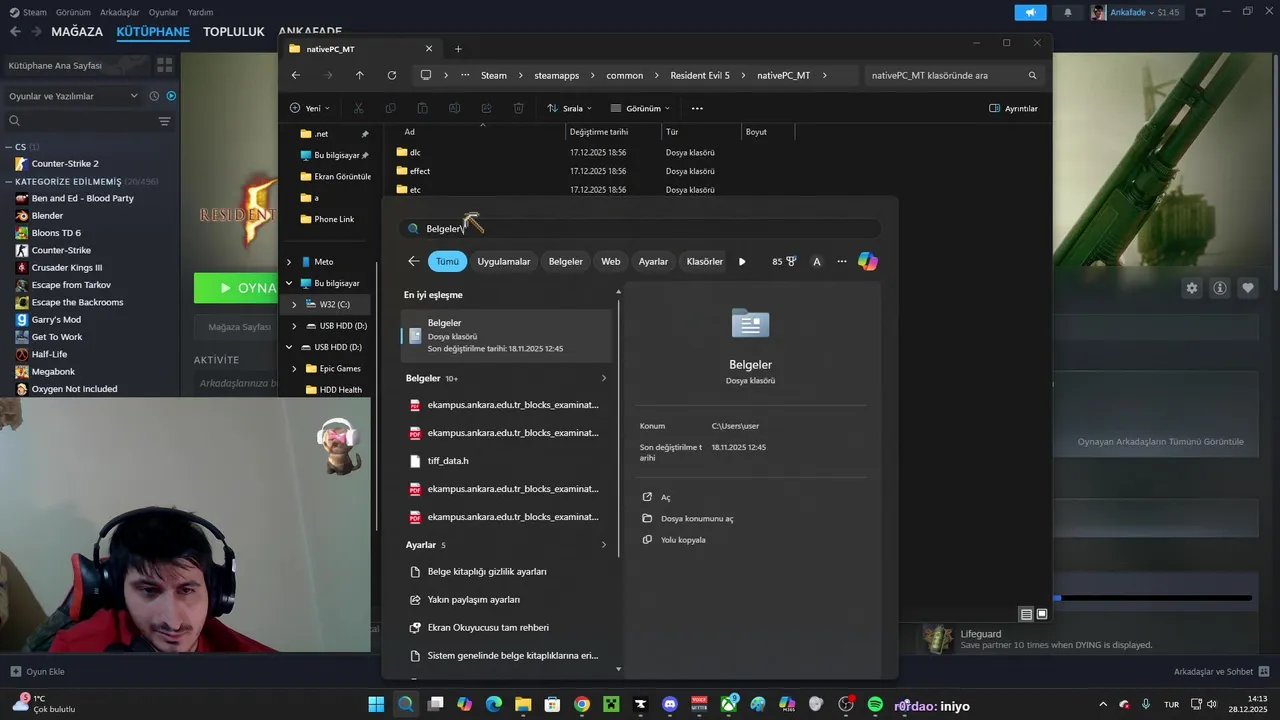Image resolution: width=1280 pixels, height=720 pixels.
Task: Select Uygulamalar search filter tab
Action: coord(504,261)
